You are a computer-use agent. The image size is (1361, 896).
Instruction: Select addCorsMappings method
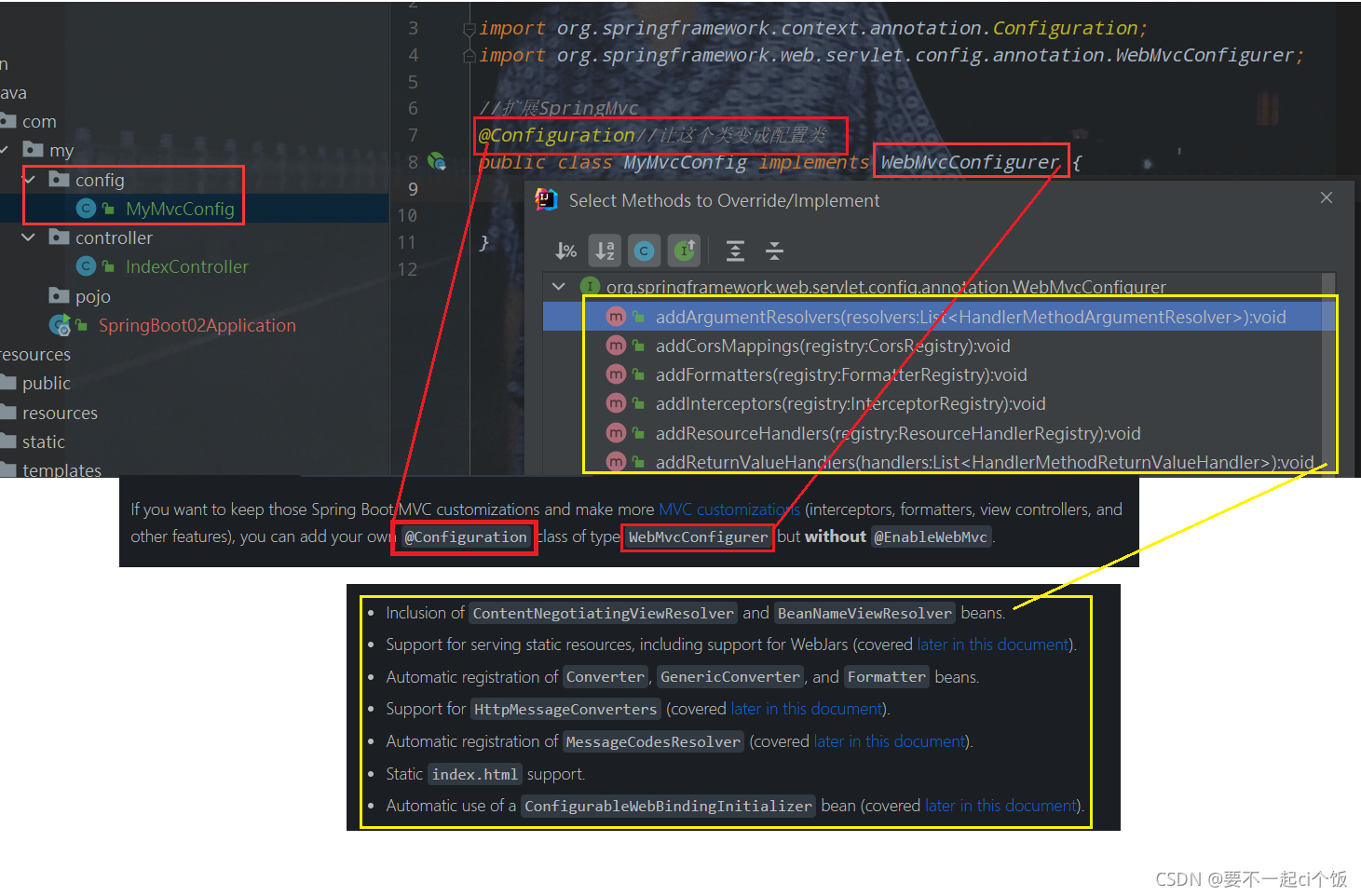tap(833, 346)
